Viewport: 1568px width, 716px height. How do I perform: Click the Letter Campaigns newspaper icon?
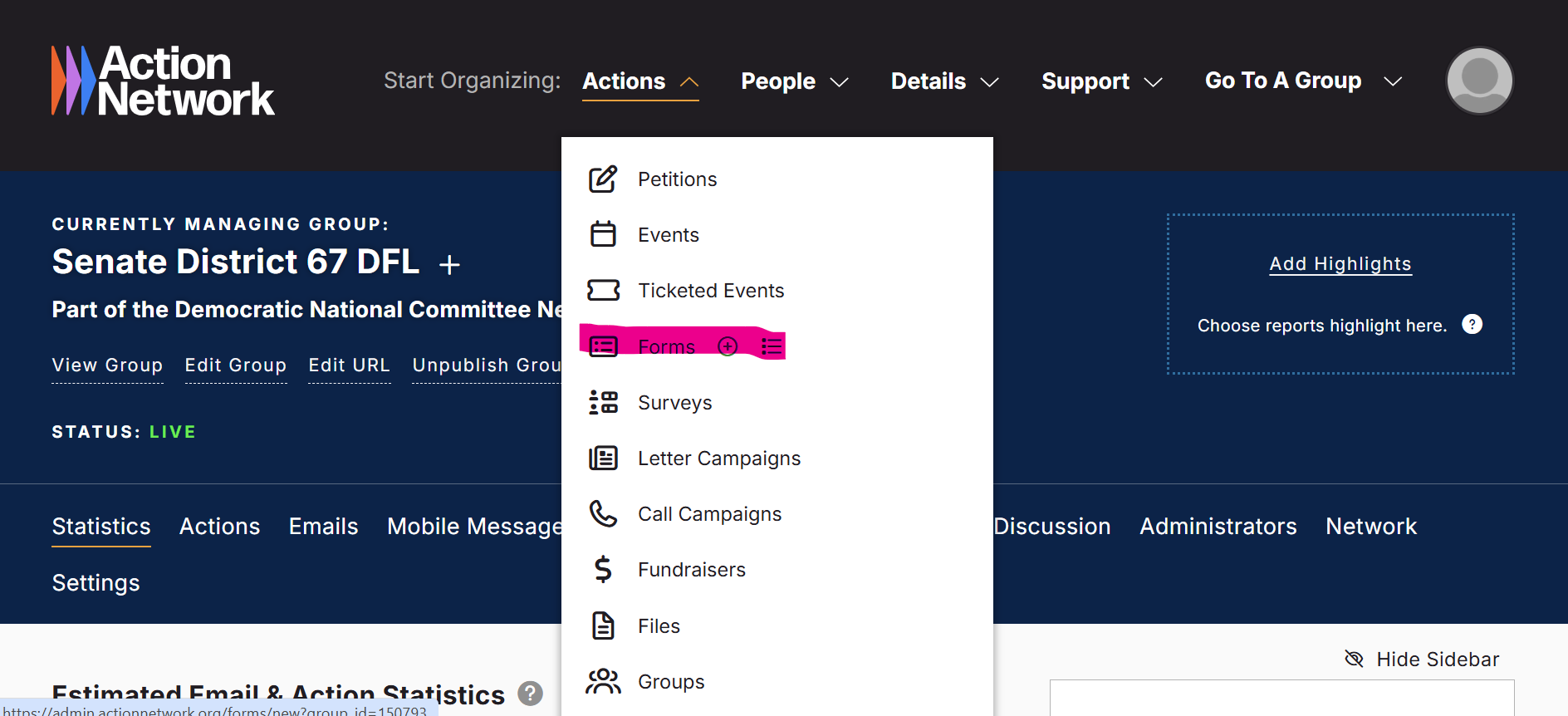click(603, 459)
